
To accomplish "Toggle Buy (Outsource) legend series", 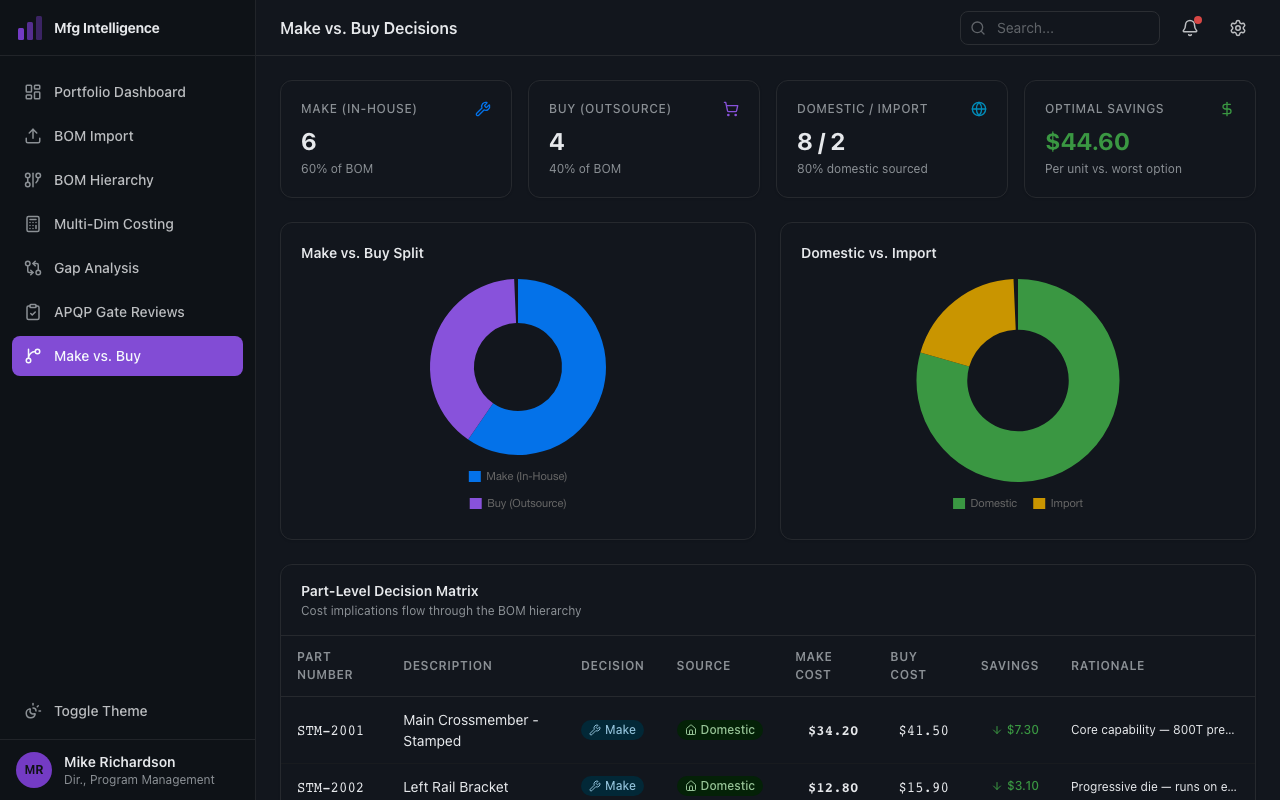I will (517, 504).
